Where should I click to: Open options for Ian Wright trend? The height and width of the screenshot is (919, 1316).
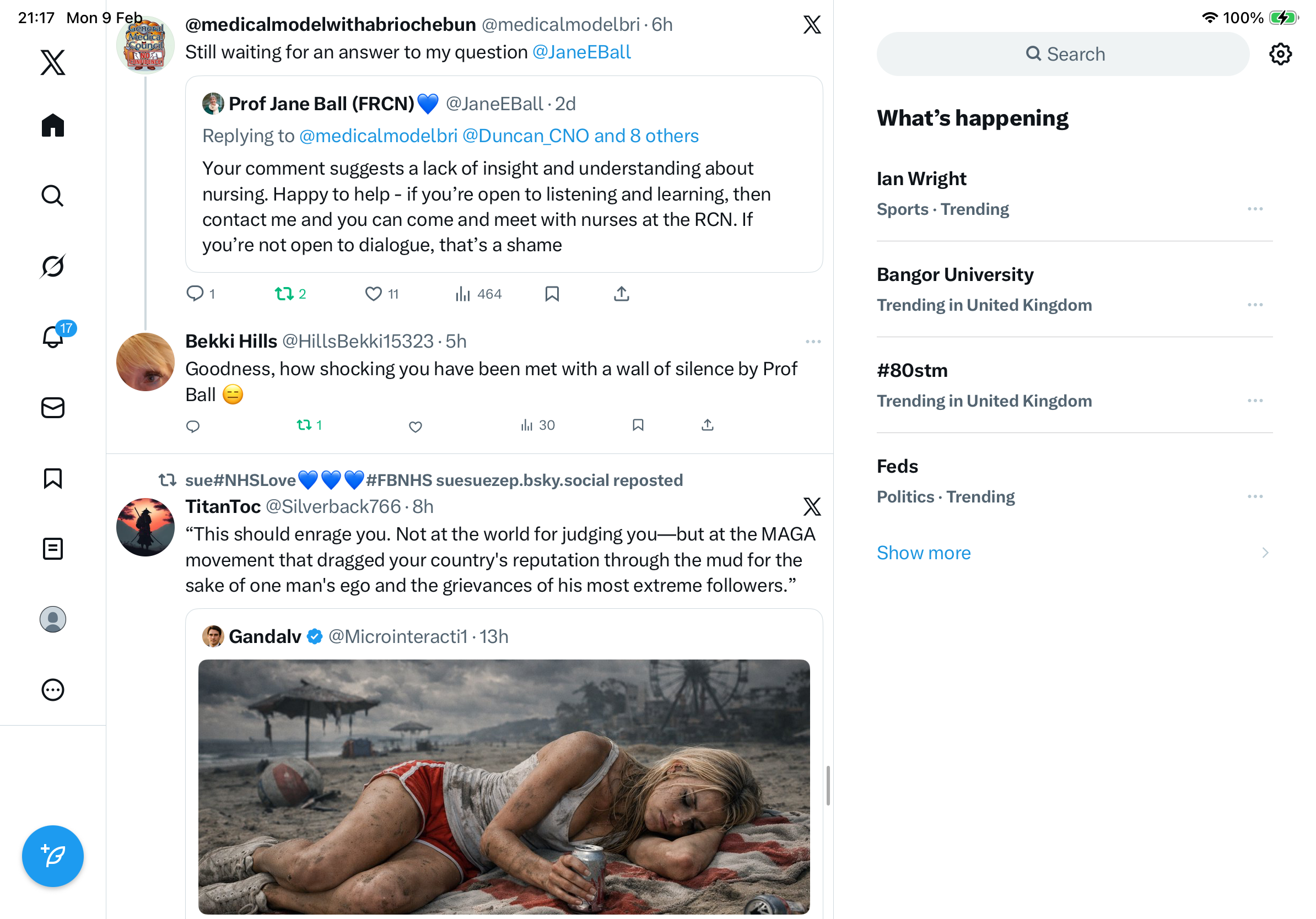point(1254,209)
